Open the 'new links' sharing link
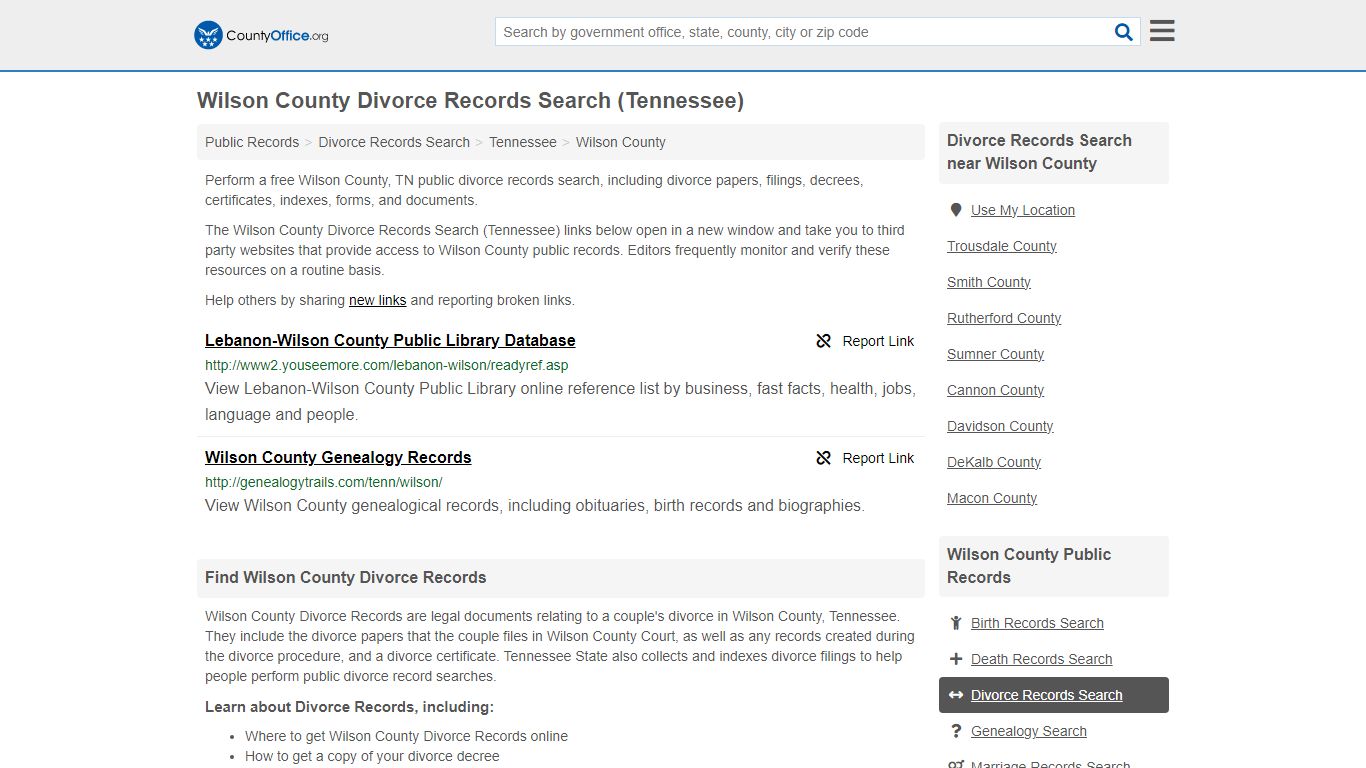Image resolution: width=1366 pixels, height=768 pixels. pyautogui.click(x=378, y=300)
